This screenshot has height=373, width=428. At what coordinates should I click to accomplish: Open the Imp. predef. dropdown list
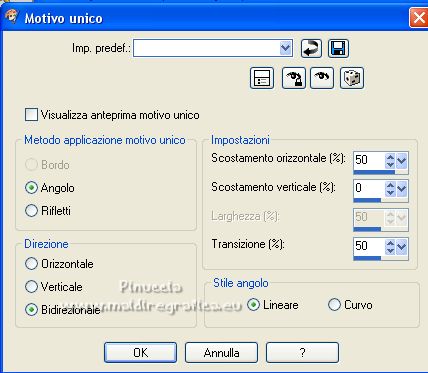pos(285,48)
